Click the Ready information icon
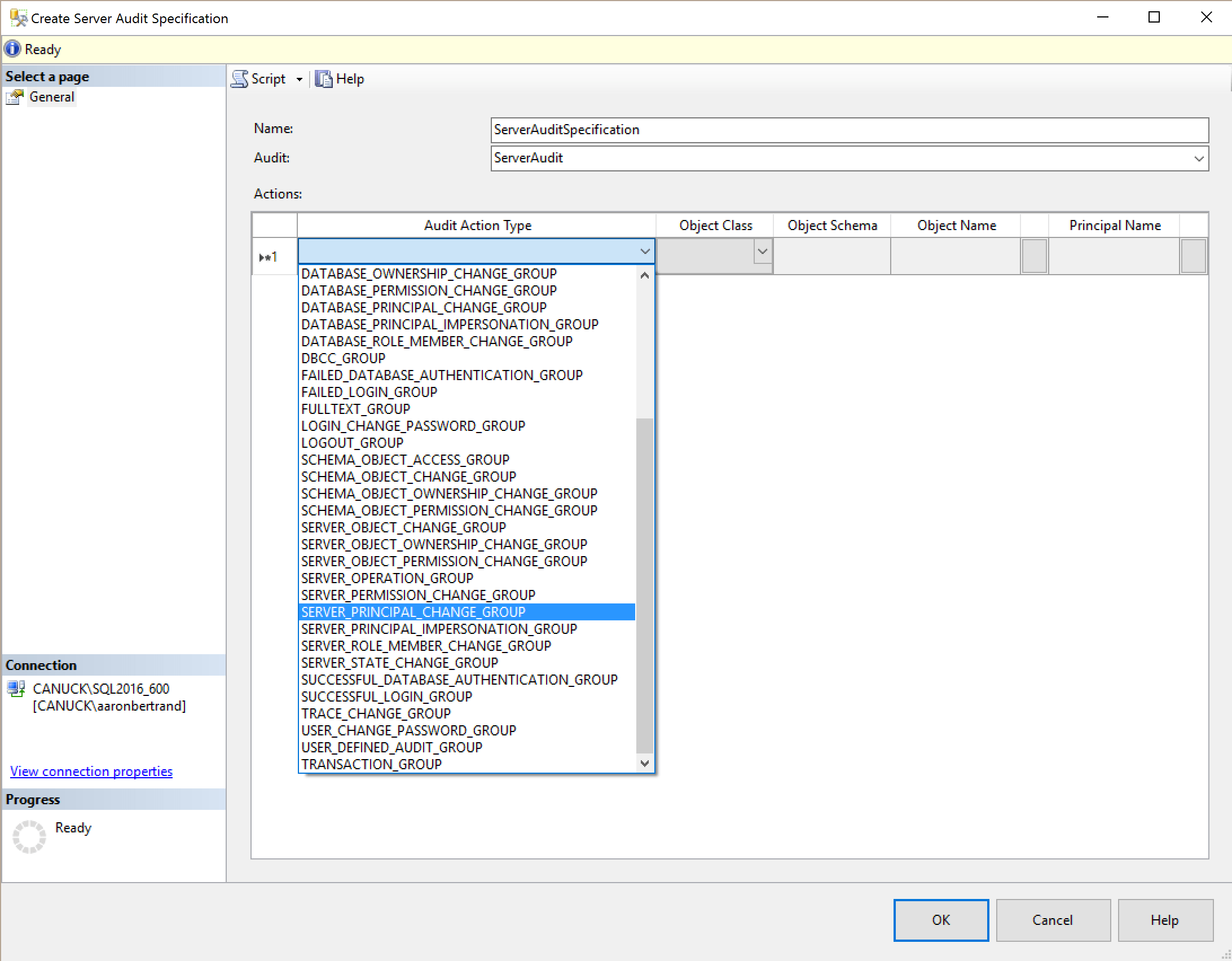The image size is (1232, 961). (12, 49)
